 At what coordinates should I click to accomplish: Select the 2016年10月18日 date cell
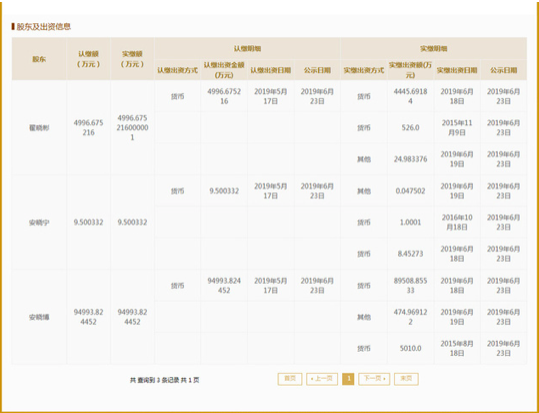click(457, 222)
